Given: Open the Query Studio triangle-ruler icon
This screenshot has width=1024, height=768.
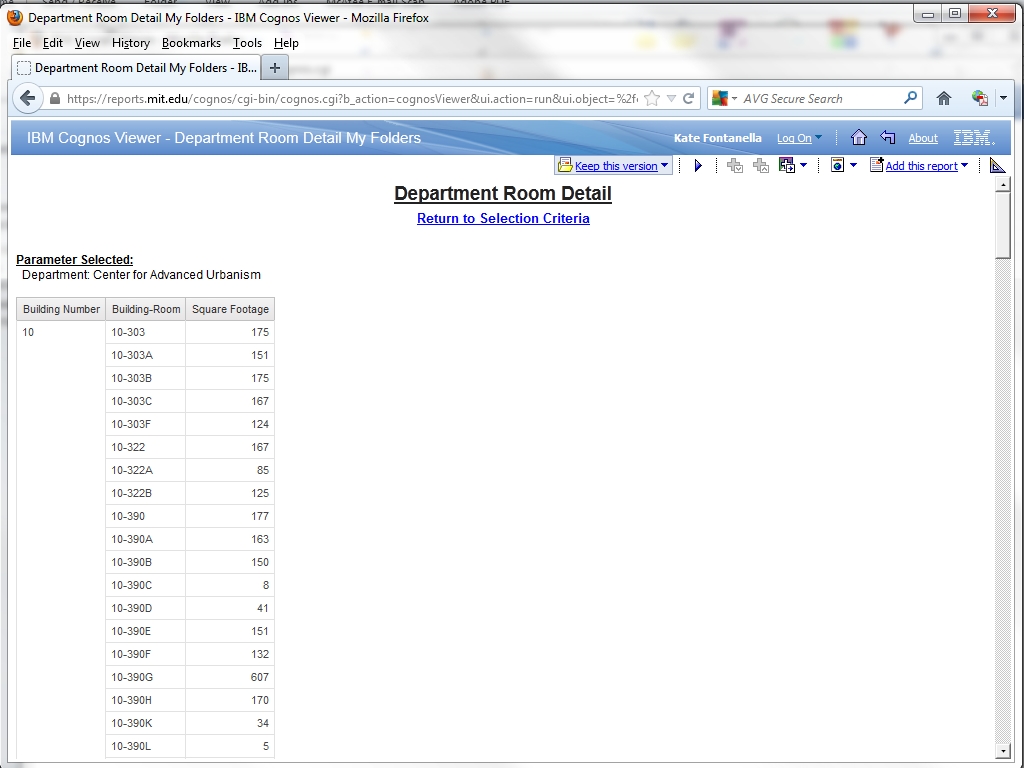Looking at the screenshot, I should click(x=997, y=166).
